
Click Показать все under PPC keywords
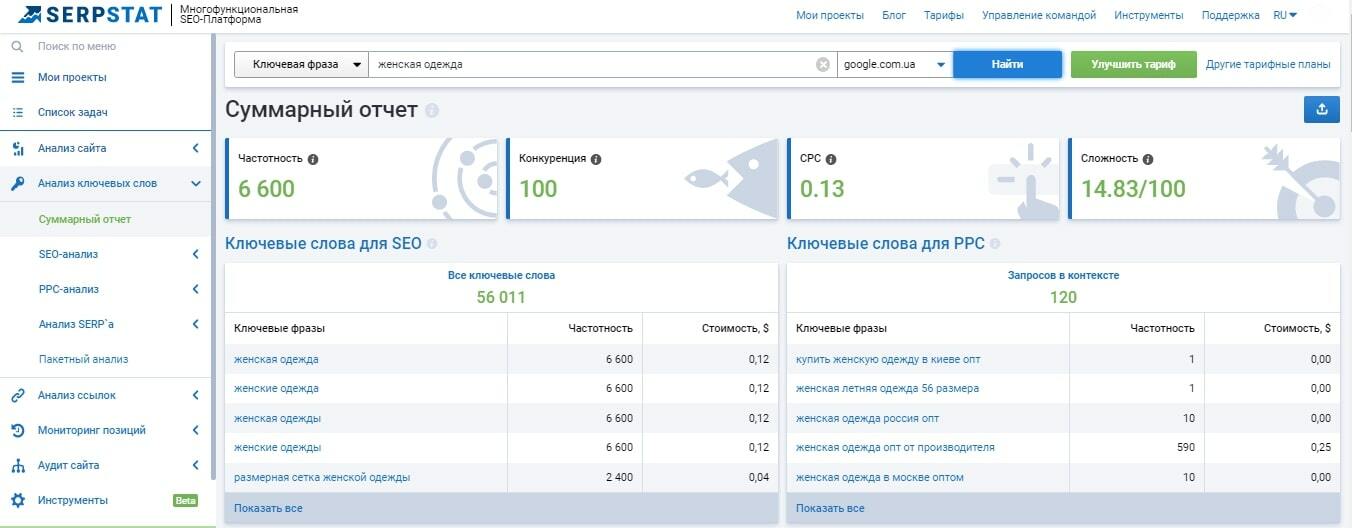tap(830, 508)
